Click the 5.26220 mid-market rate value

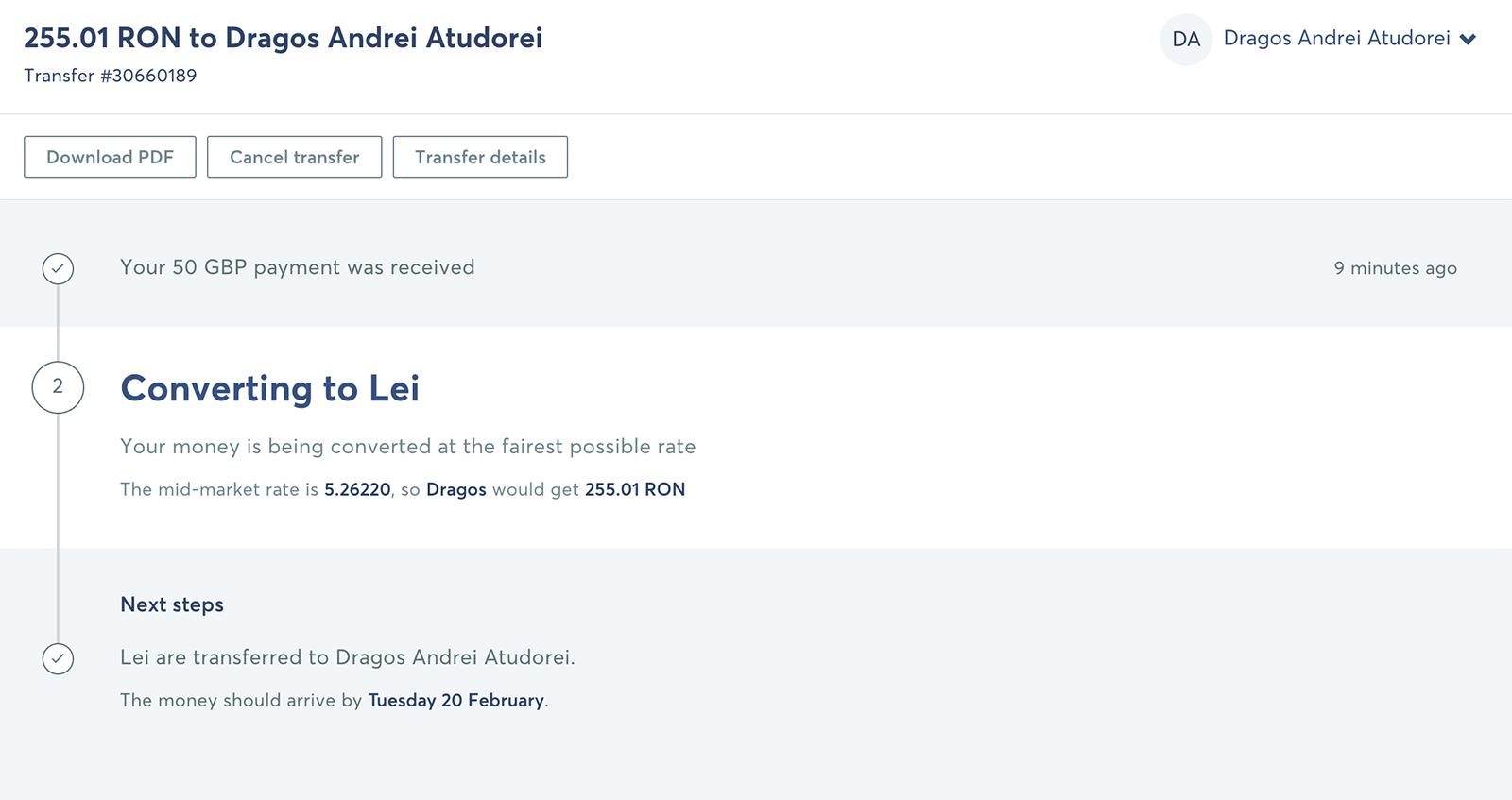(357, 489)
